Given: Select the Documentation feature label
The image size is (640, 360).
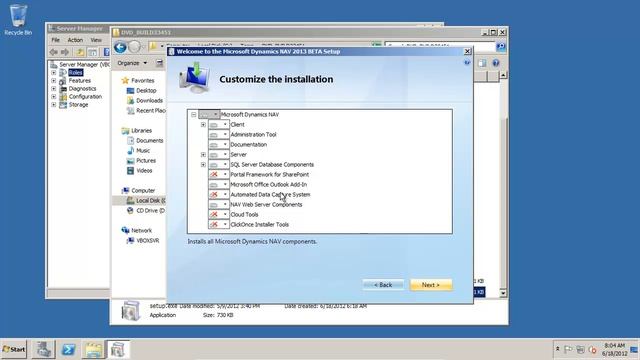Looking at the screenshot, I should pyautogui.click(x=249, y=144).
